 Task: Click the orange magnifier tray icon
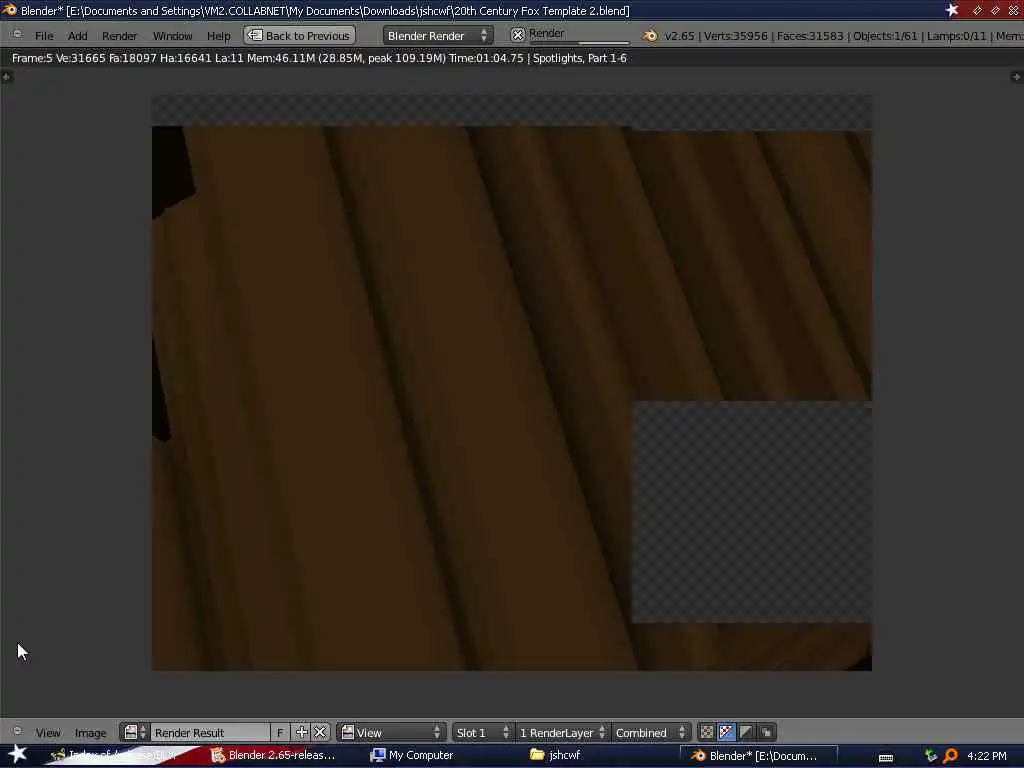(951, 756)
